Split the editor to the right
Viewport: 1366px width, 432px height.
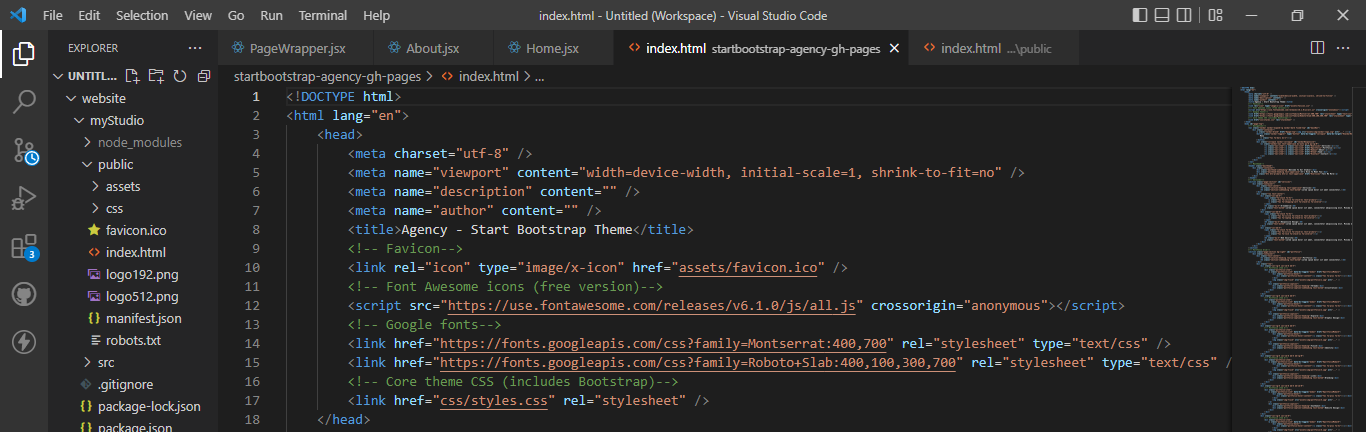coord(1317,48)
